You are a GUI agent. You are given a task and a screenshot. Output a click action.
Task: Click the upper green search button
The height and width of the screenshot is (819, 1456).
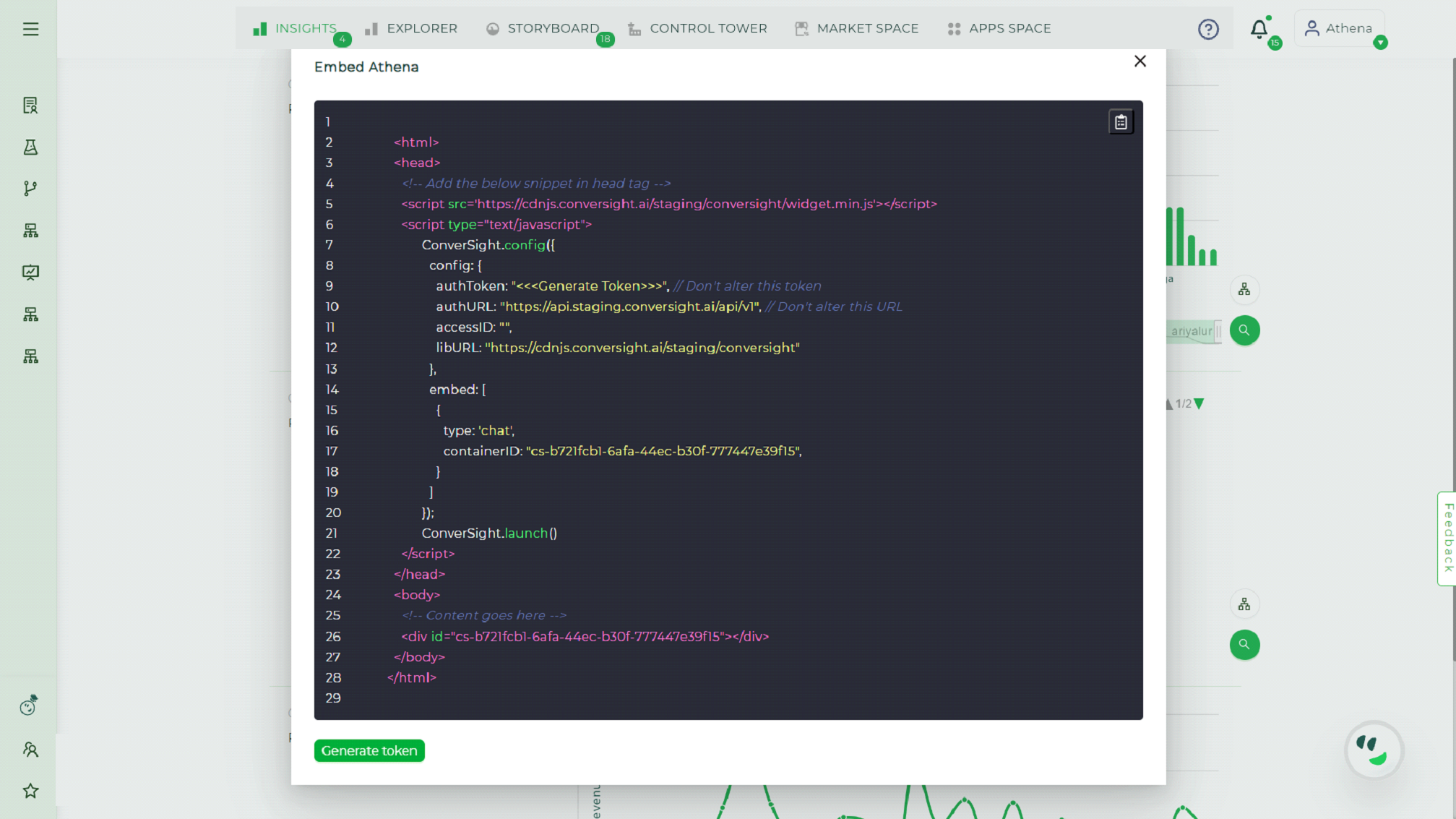[x=1244, y=330]
